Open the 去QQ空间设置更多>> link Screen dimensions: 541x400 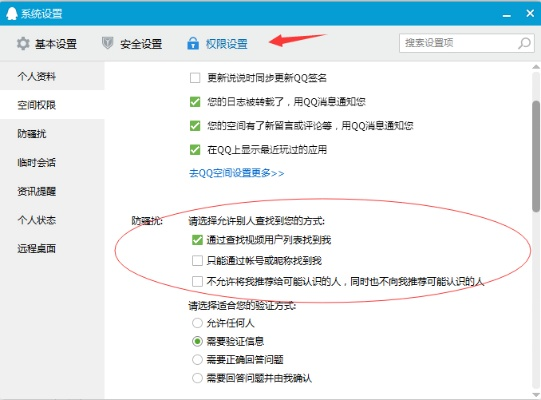coord(237,173)
